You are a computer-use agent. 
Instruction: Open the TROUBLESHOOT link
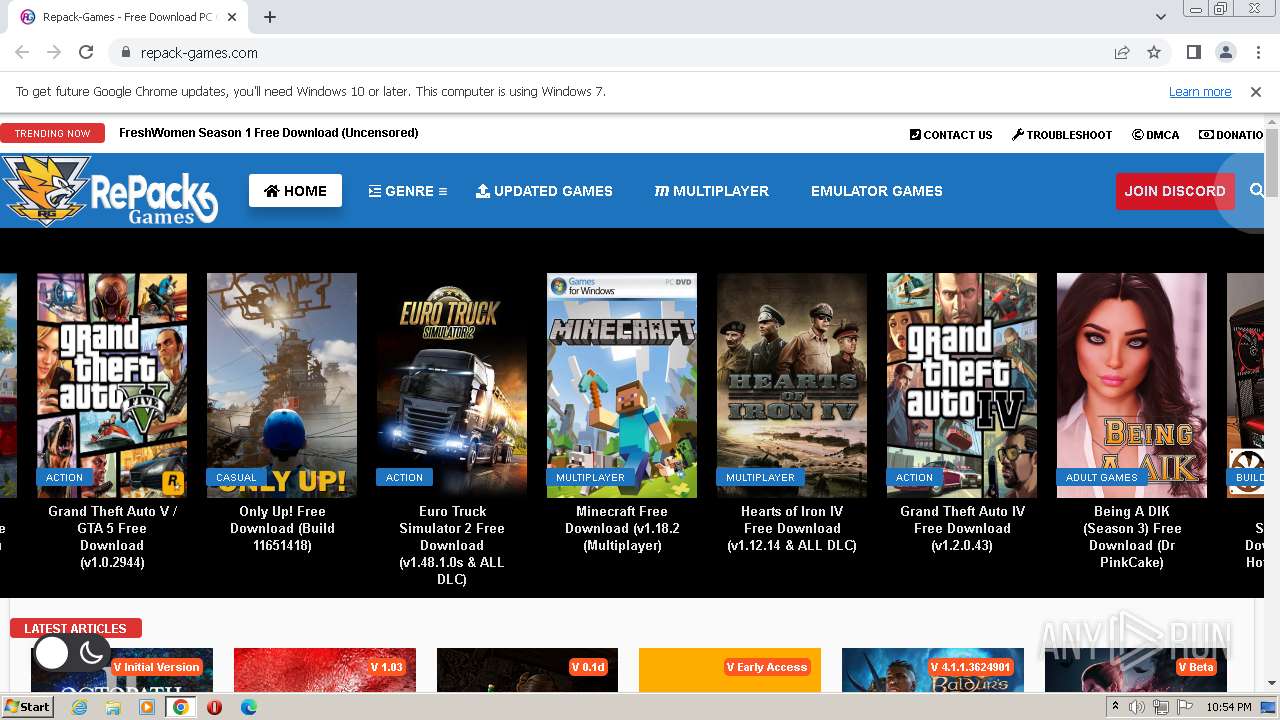tap(1062, 135)
